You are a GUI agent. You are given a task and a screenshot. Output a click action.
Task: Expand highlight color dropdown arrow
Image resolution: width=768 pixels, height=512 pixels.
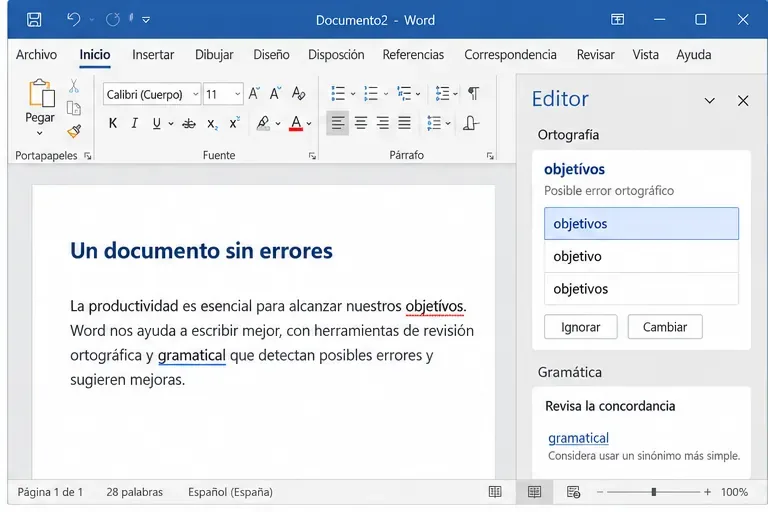[x=278, y=124]
